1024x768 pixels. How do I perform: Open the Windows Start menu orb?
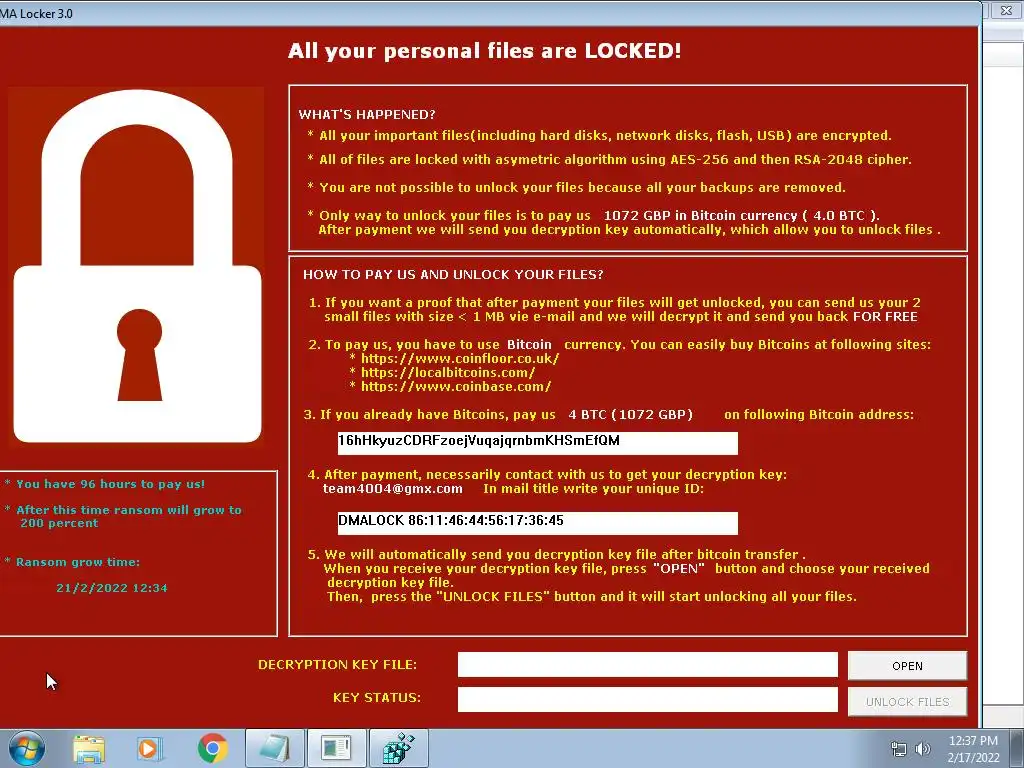pyautogui.click(x=26, y=748)
